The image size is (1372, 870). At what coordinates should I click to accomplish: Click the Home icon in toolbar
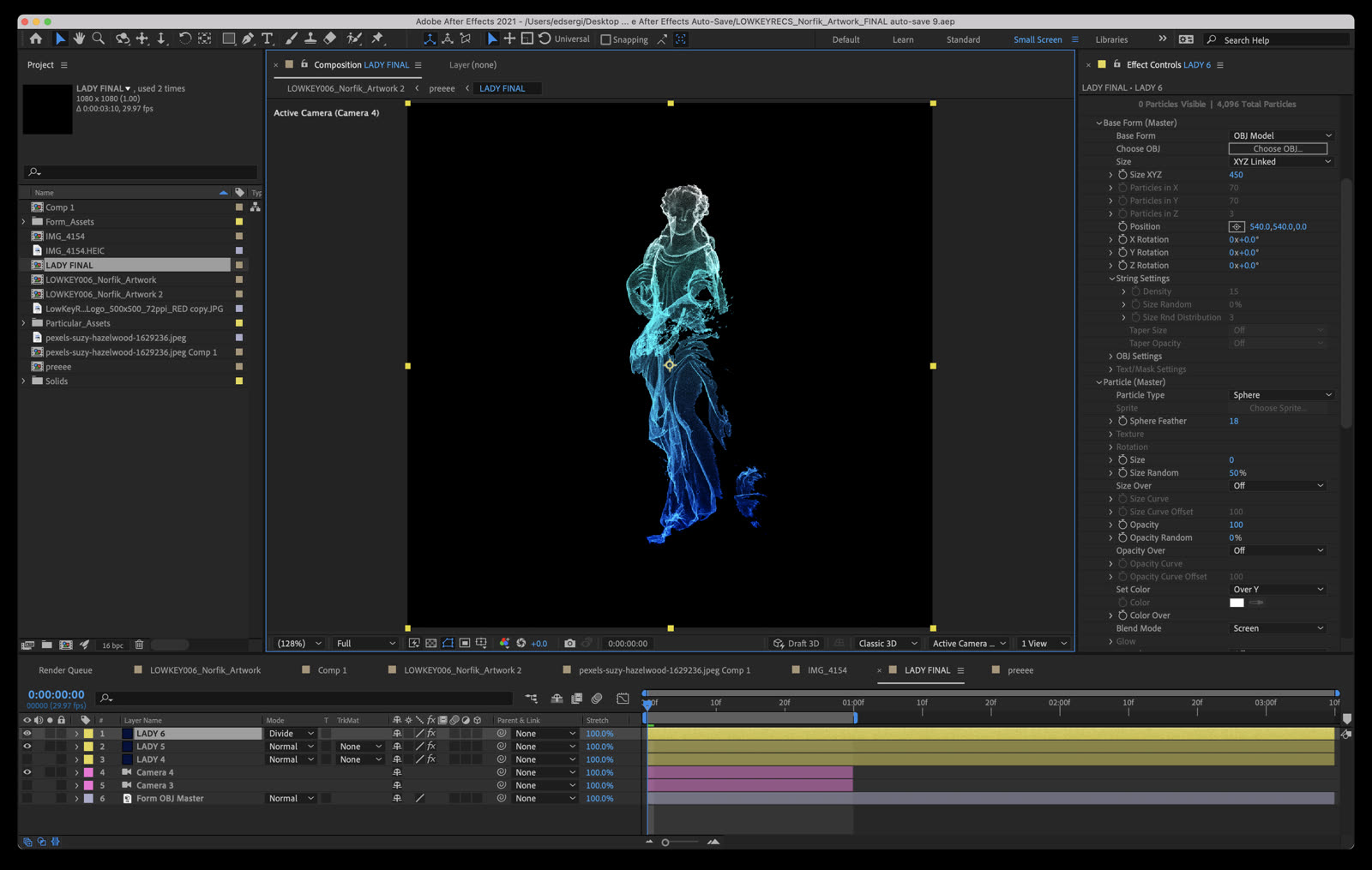(35, 39)
